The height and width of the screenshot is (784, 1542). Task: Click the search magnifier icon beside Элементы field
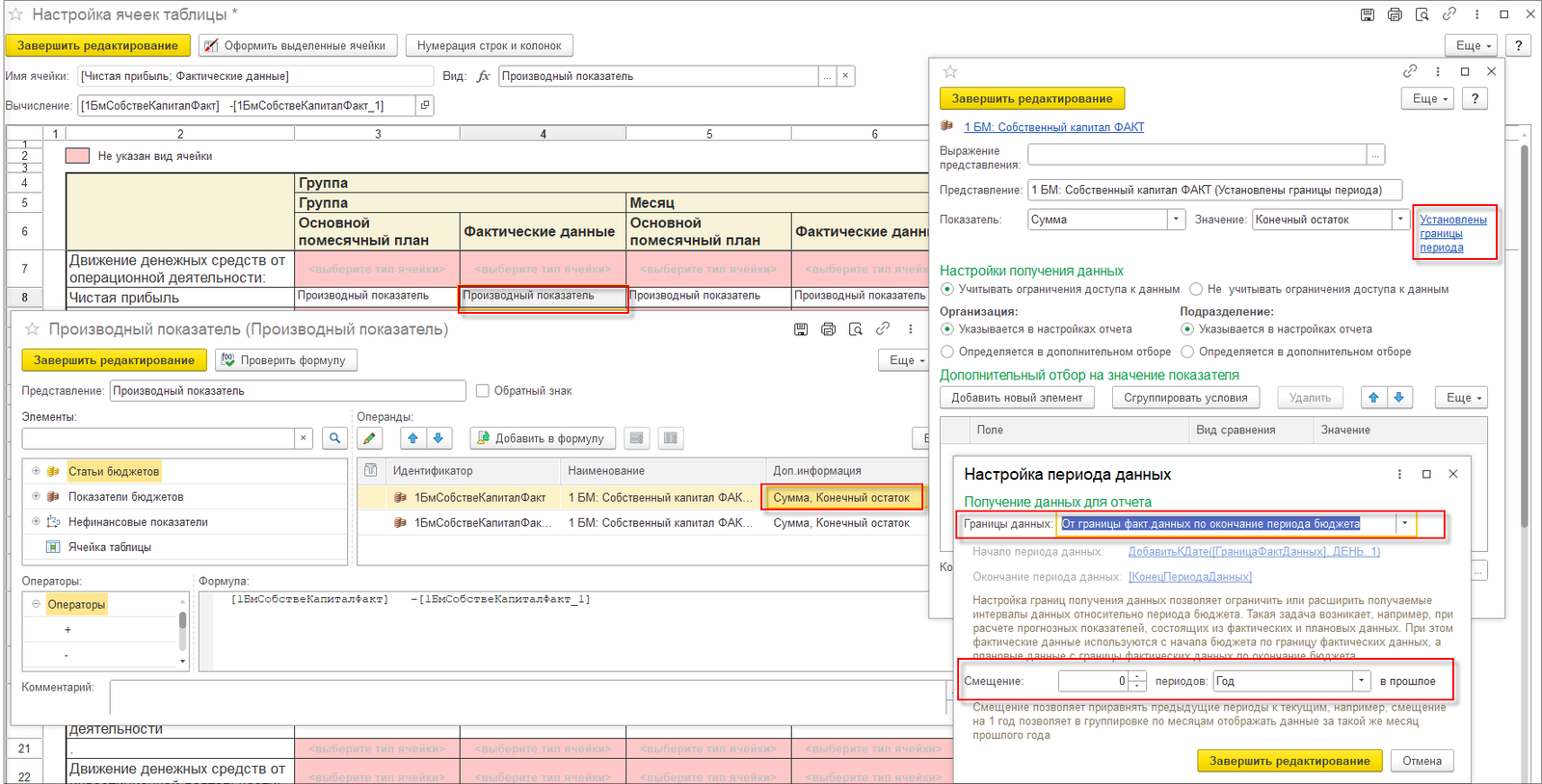click(x=334, y=438)
